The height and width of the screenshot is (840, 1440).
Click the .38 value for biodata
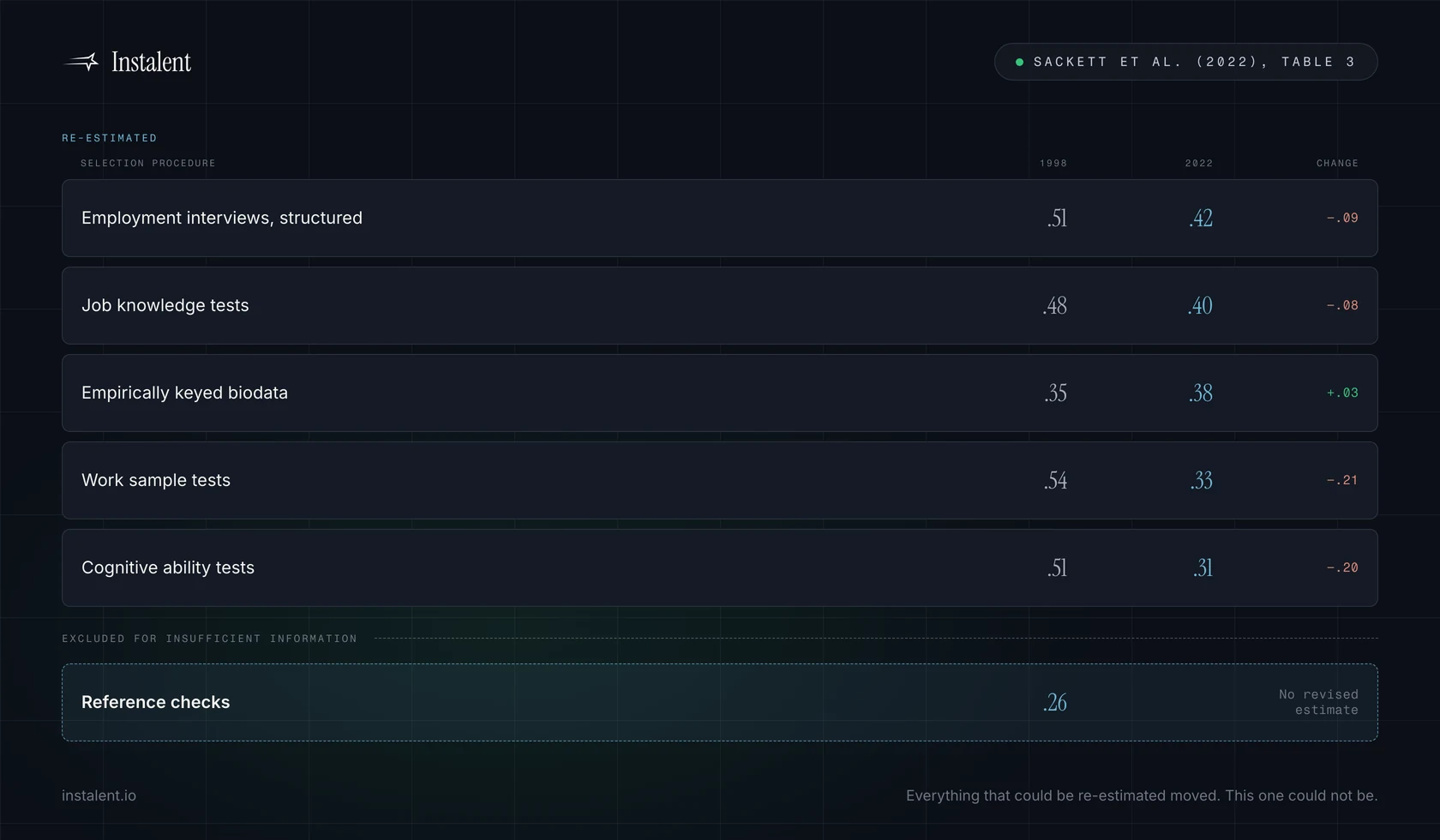1201,393
